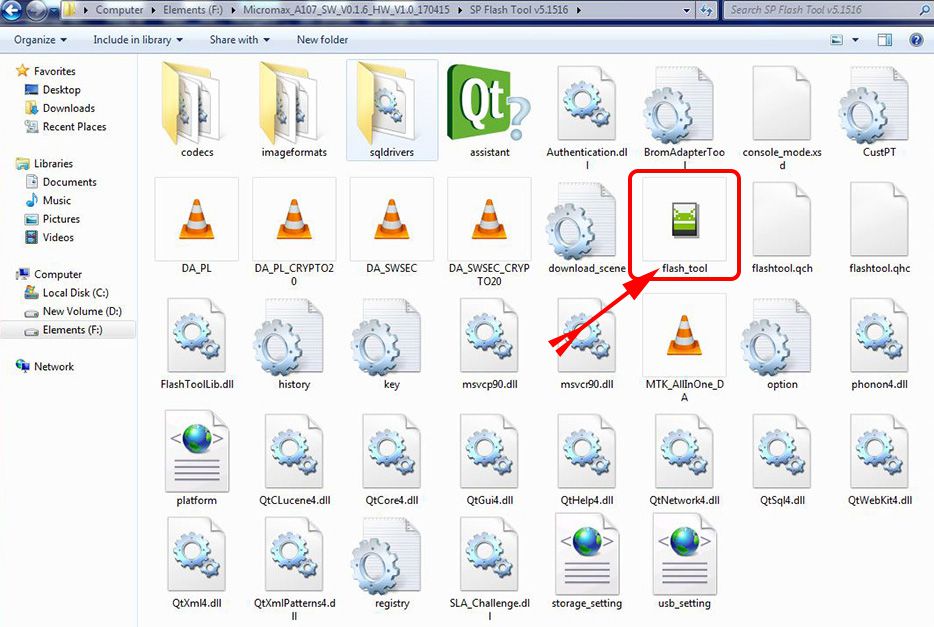The width and height of the screenshot is (934, 627).
Task: Select the console_mode.xsd file
Action: point(782,116)
